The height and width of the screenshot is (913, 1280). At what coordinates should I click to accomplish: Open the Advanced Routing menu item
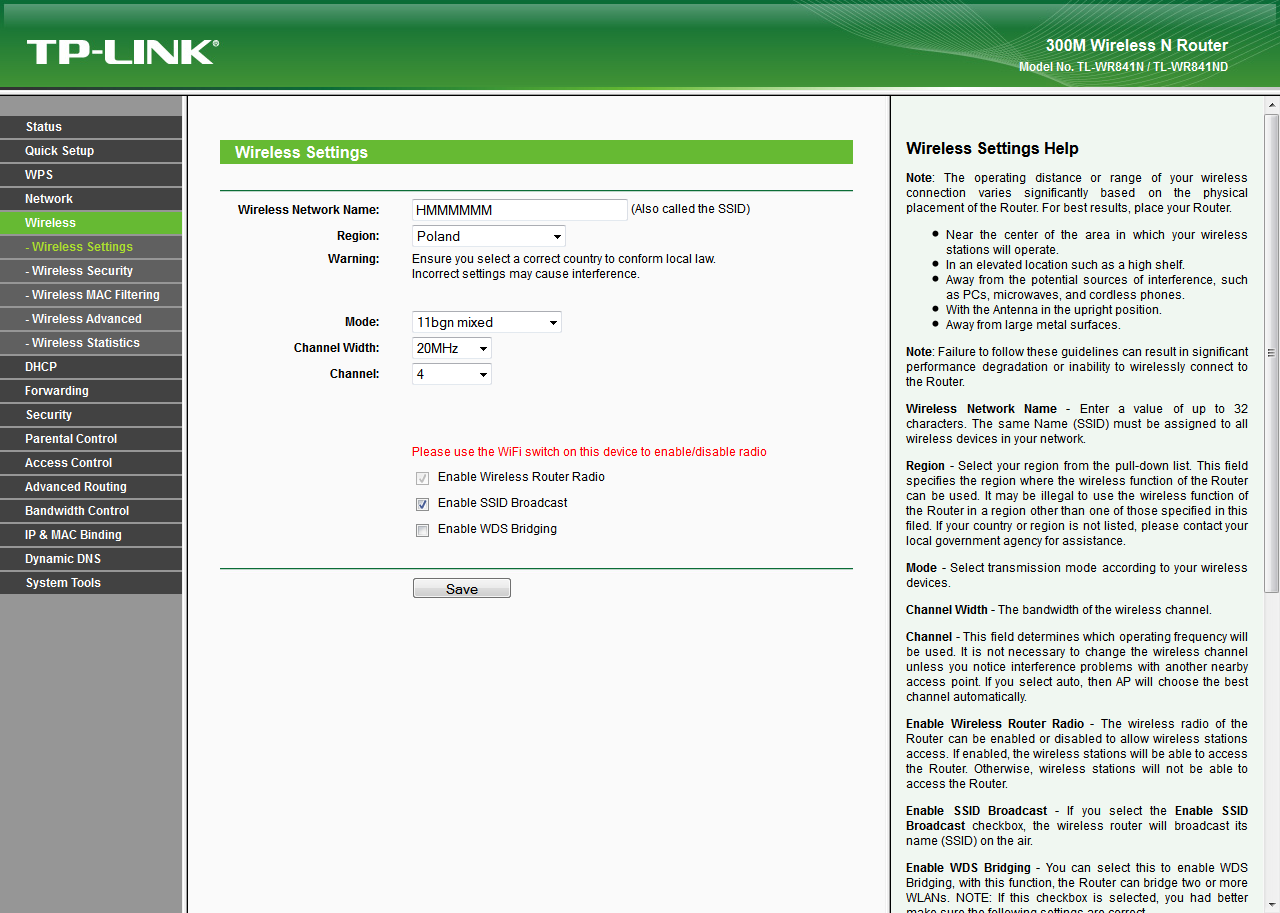click(x=91, y=487)
